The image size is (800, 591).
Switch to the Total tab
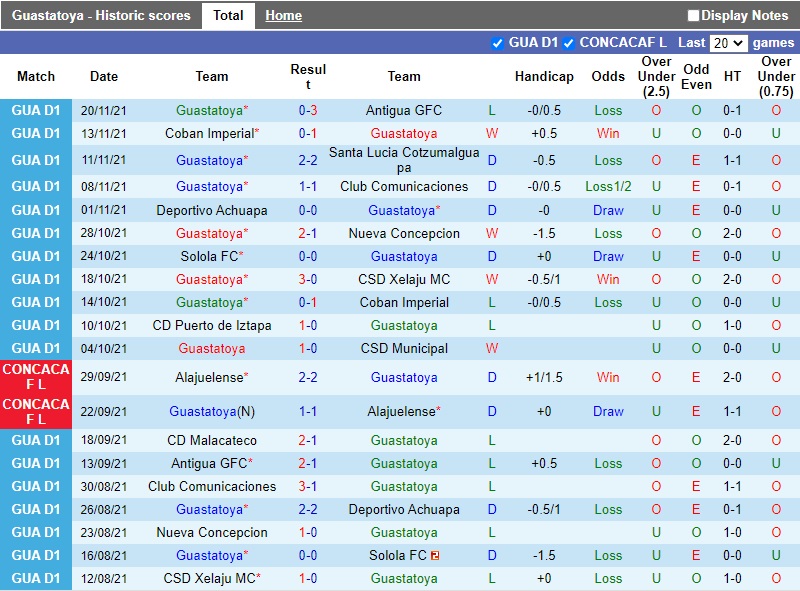pyautogui.click(x=228, y=16)
